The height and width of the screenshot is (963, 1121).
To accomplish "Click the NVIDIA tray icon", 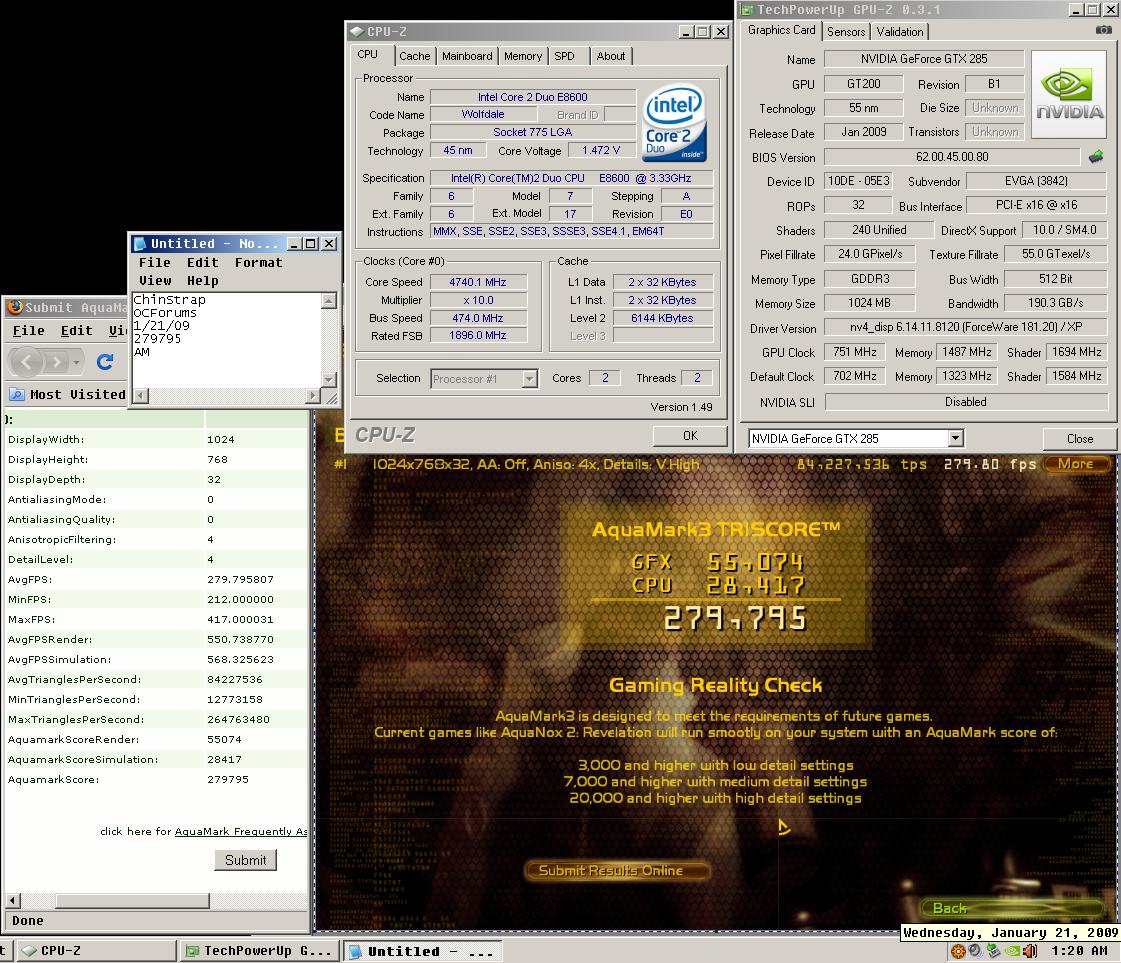I will point(1012,951).
